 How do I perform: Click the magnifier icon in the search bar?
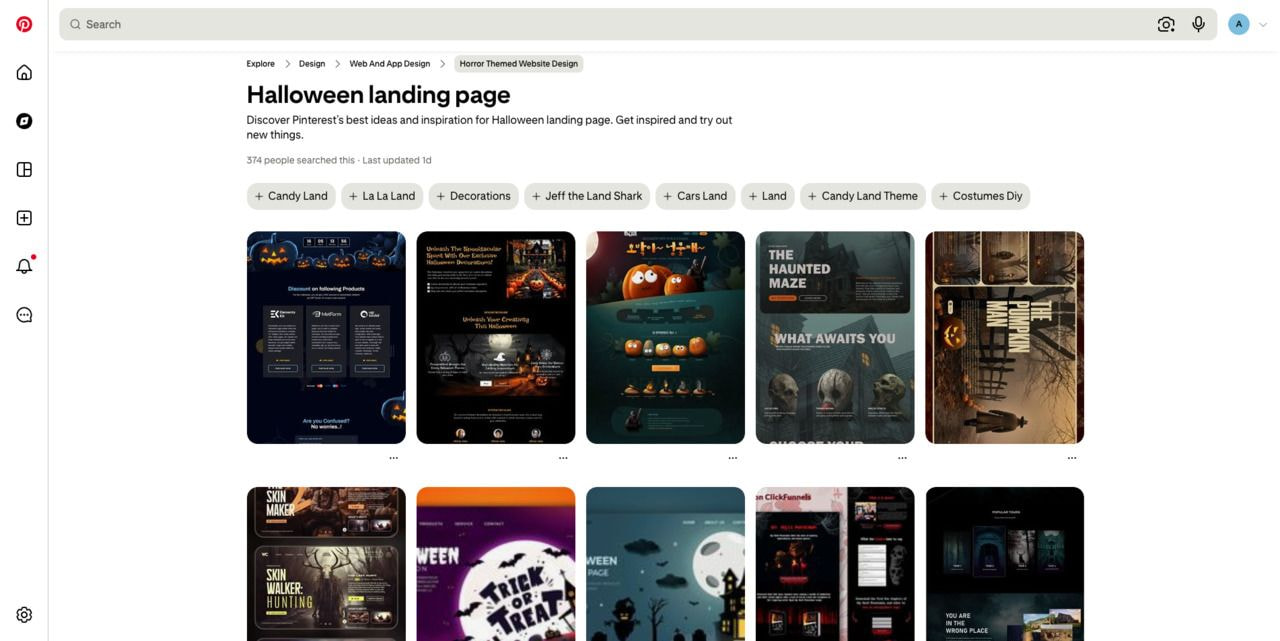pos(75,24)
